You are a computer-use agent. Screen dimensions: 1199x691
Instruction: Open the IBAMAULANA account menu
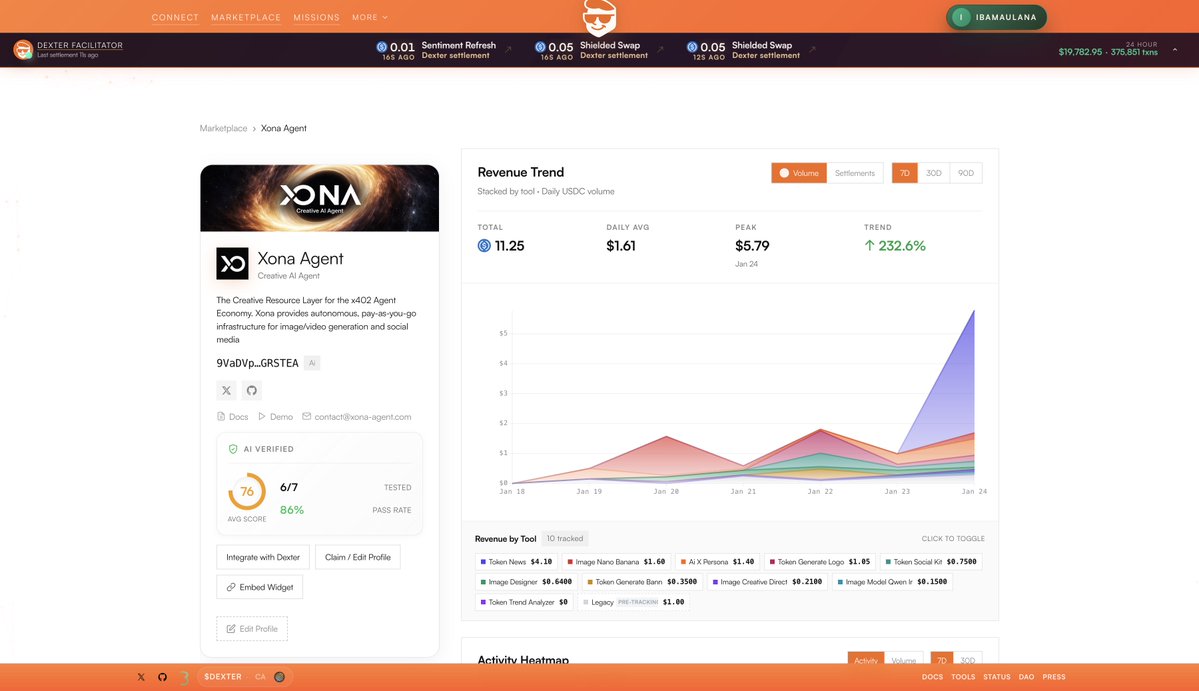click(996, 17)
